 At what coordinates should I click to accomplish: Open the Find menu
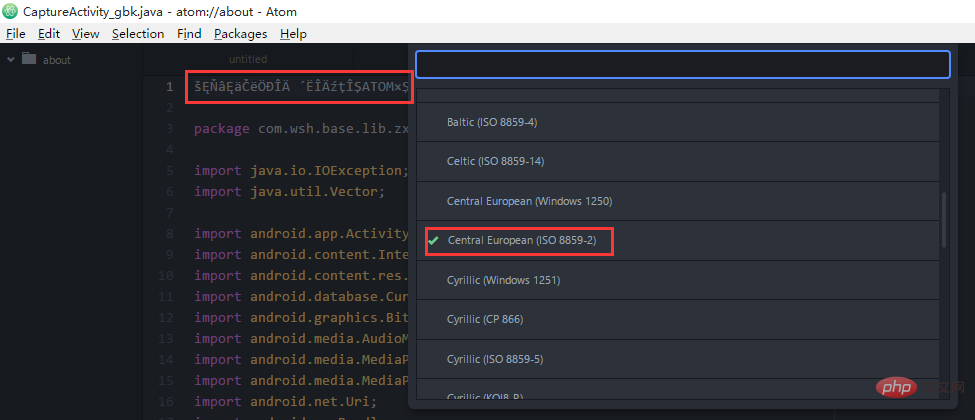click(x=189, y=34)
